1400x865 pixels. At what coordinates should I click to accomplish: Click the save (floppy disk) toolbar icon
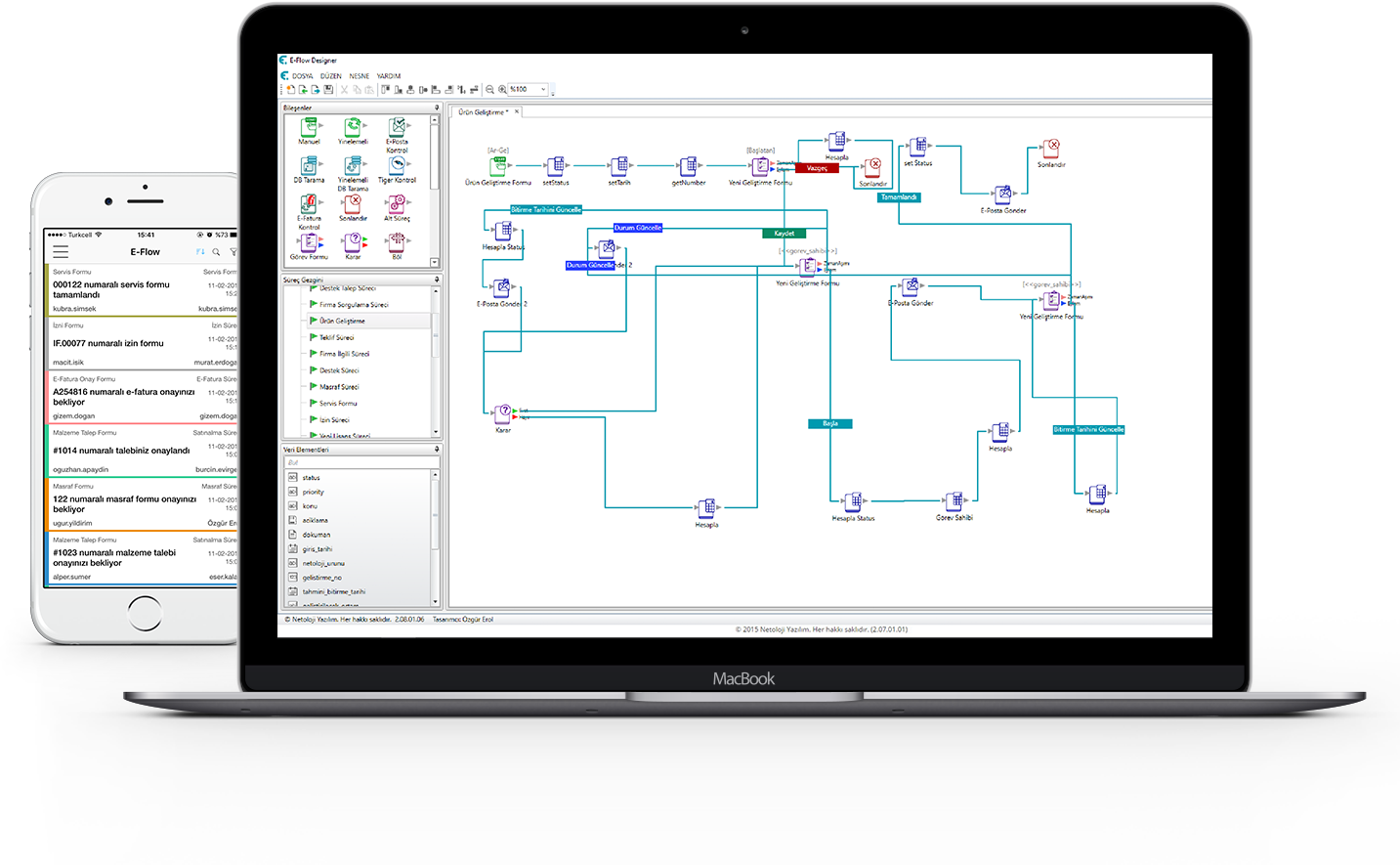(x=328, y=89)
